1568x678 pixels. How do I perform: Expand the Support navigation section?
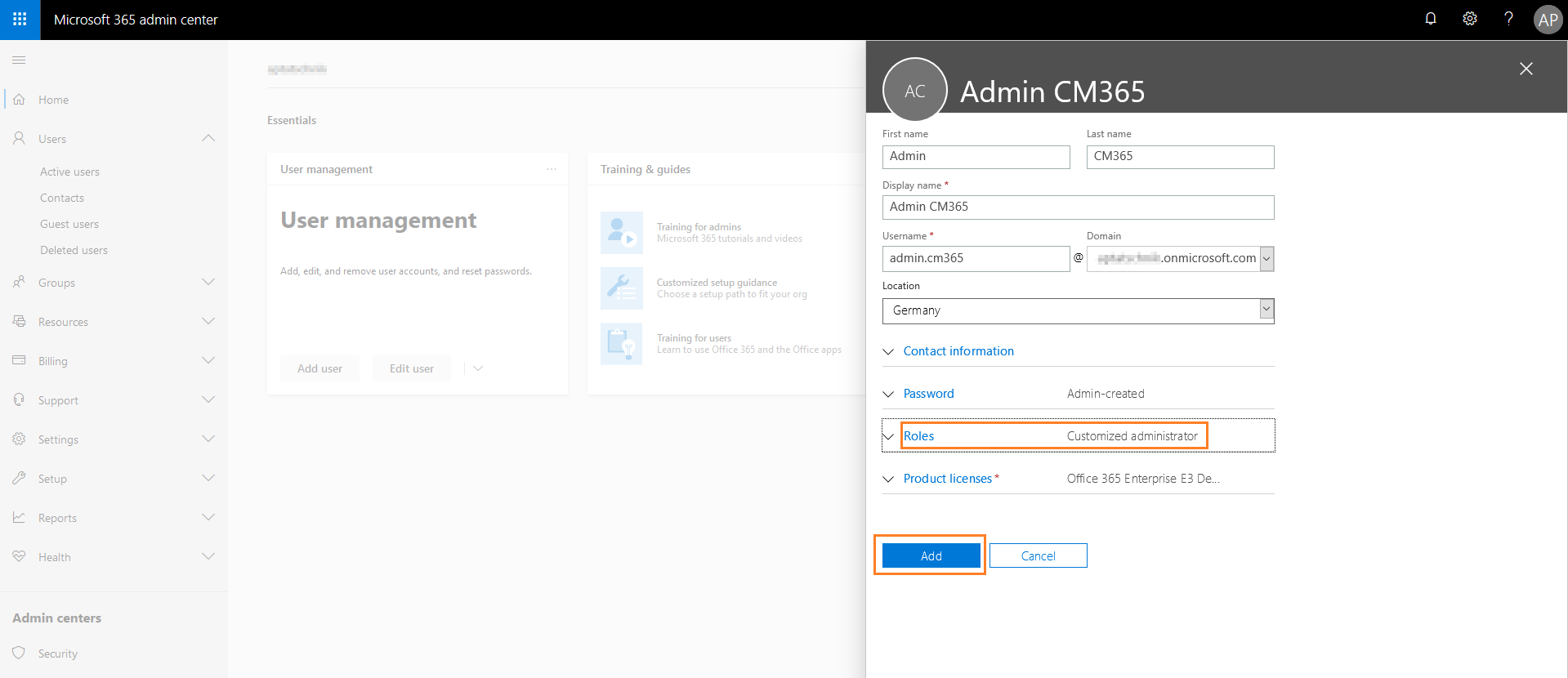point(208,399)
